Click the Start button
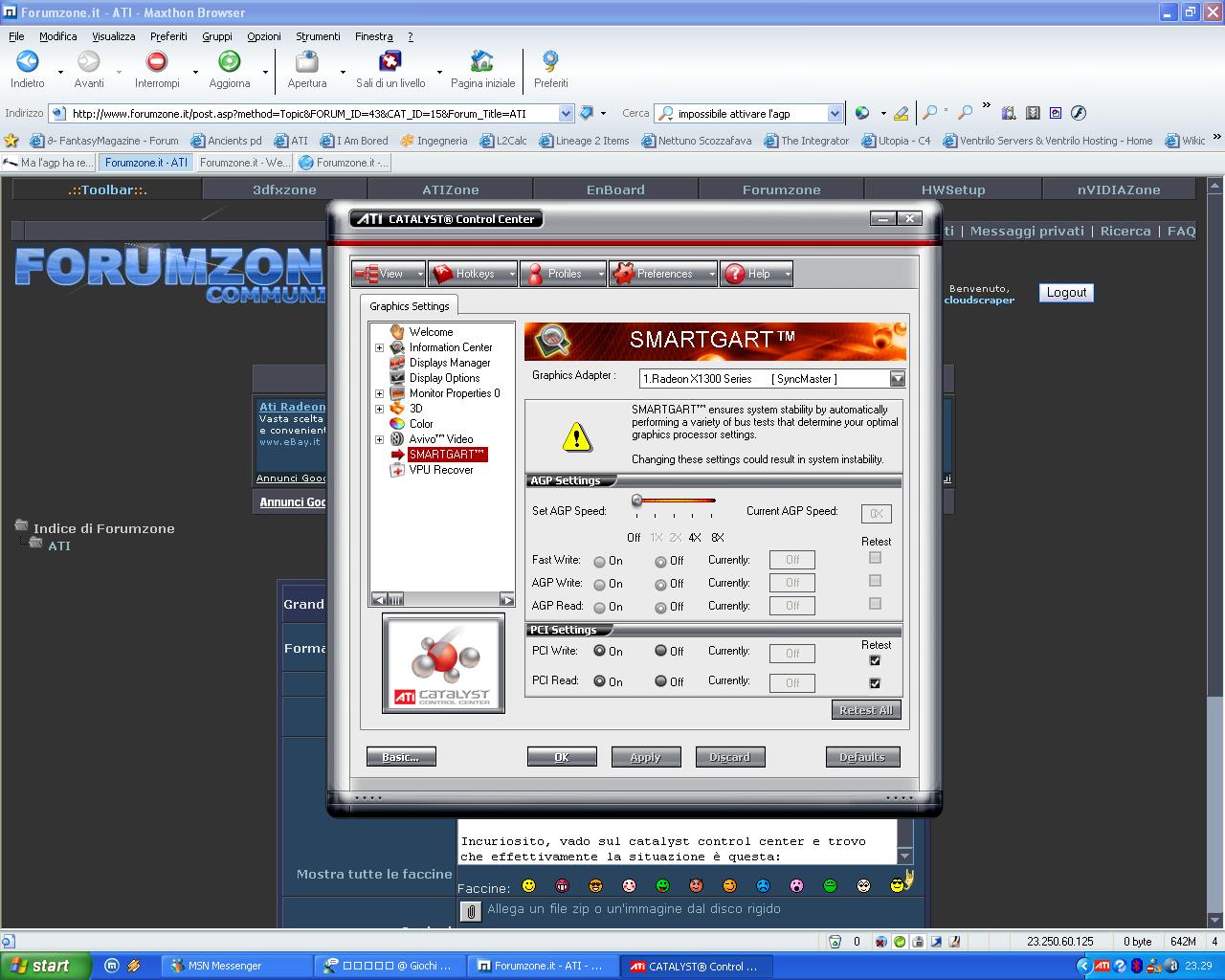 coord(45,967)
